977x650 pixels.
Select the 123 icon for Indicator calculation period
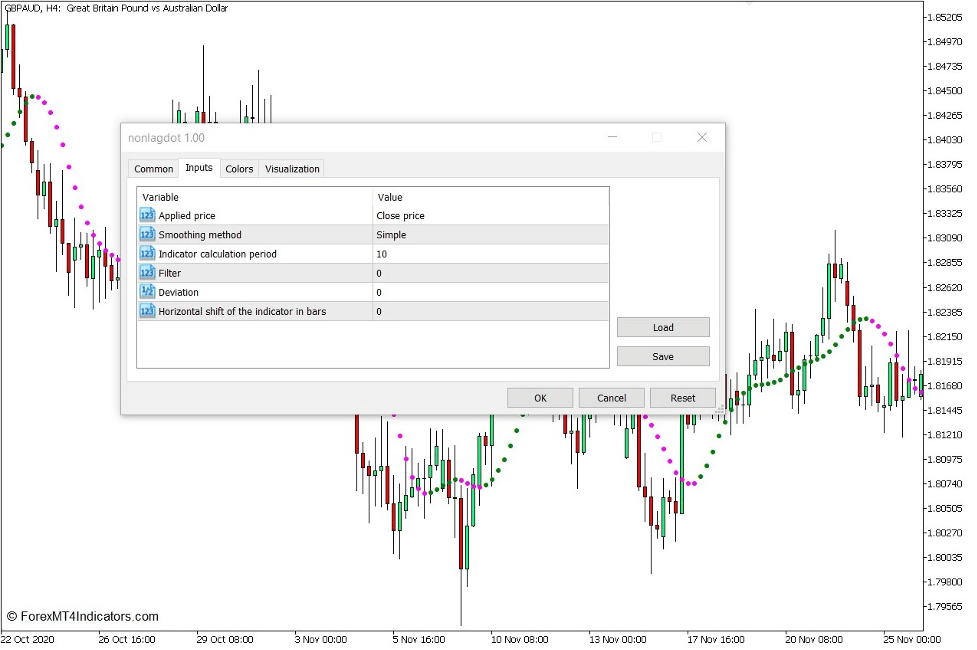pos(146,253)
